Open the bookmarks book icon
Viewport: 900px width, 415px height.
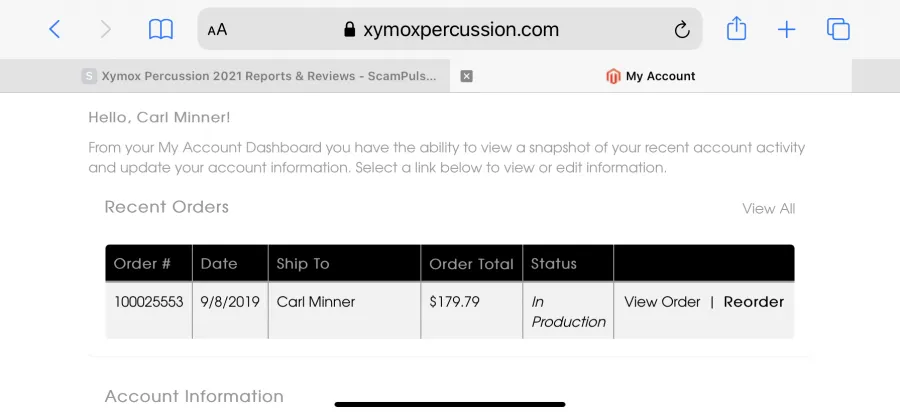click(x=161, y=29)
